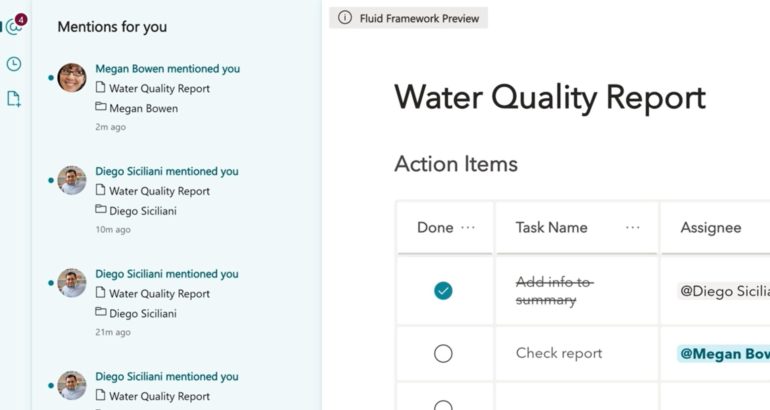
Task: Mark the Check report task as done
Action: point(443,353)
